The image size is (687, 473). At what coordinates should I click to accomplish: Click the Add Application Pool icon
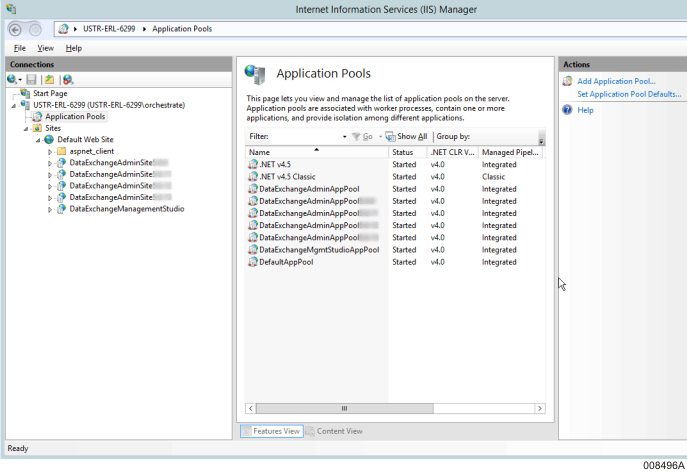pos(567,81)
